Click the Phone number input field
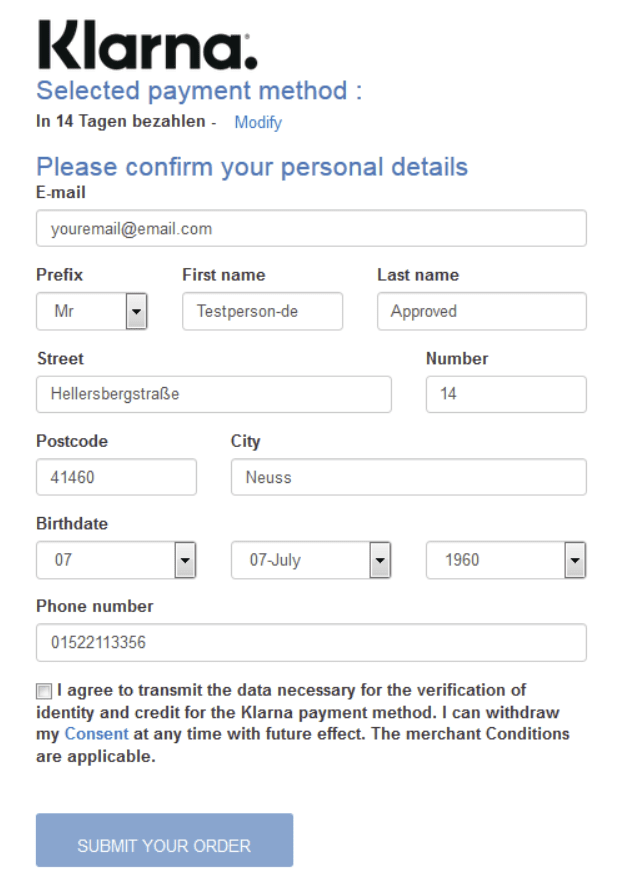 pyautogui.click(x=311, y=642)
